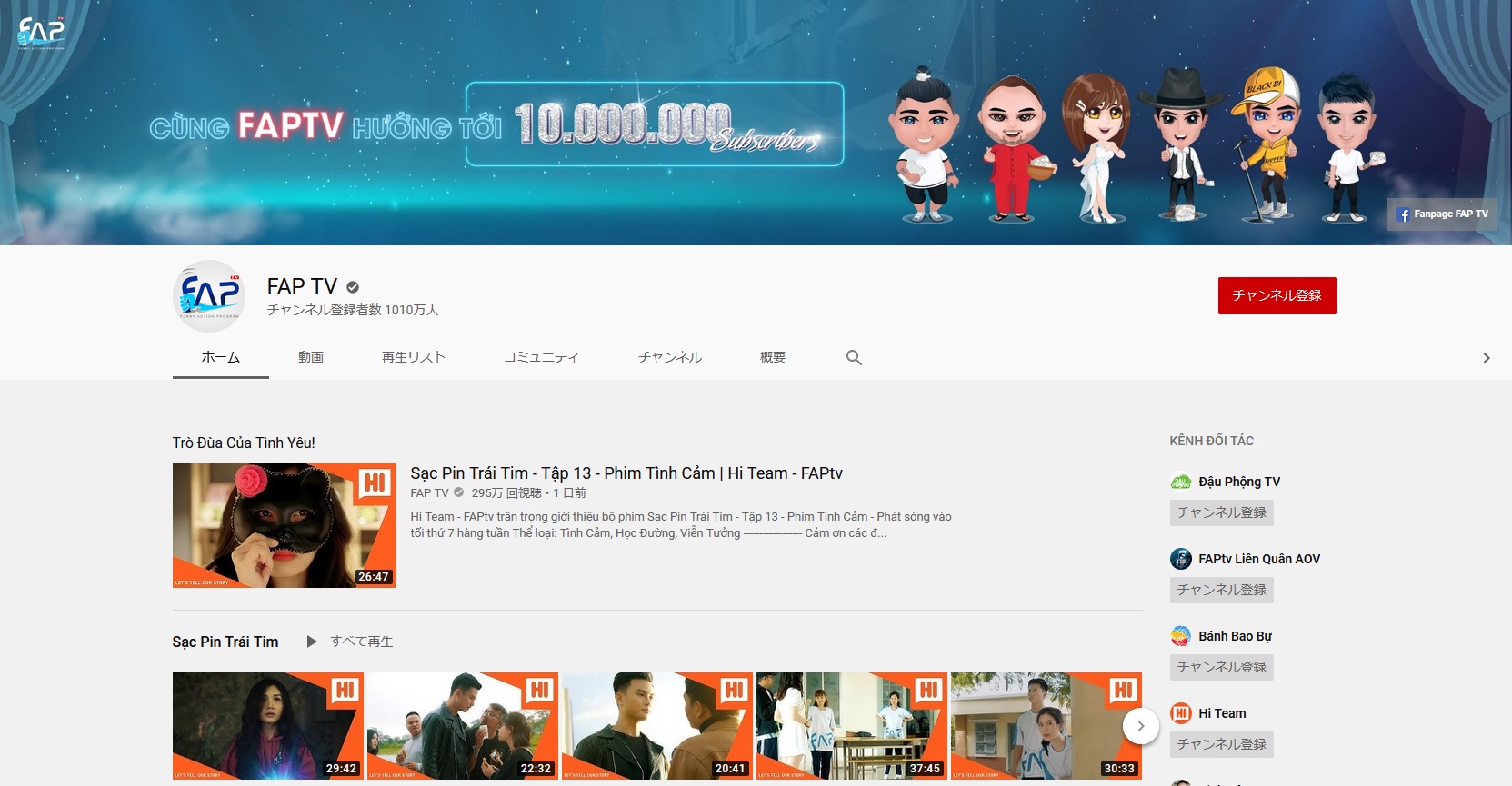This screenshot has width=1512, height=786.
Task: Click the KÊNH ĐỐI TÁC heading
Action: (x=1212, y=441)
